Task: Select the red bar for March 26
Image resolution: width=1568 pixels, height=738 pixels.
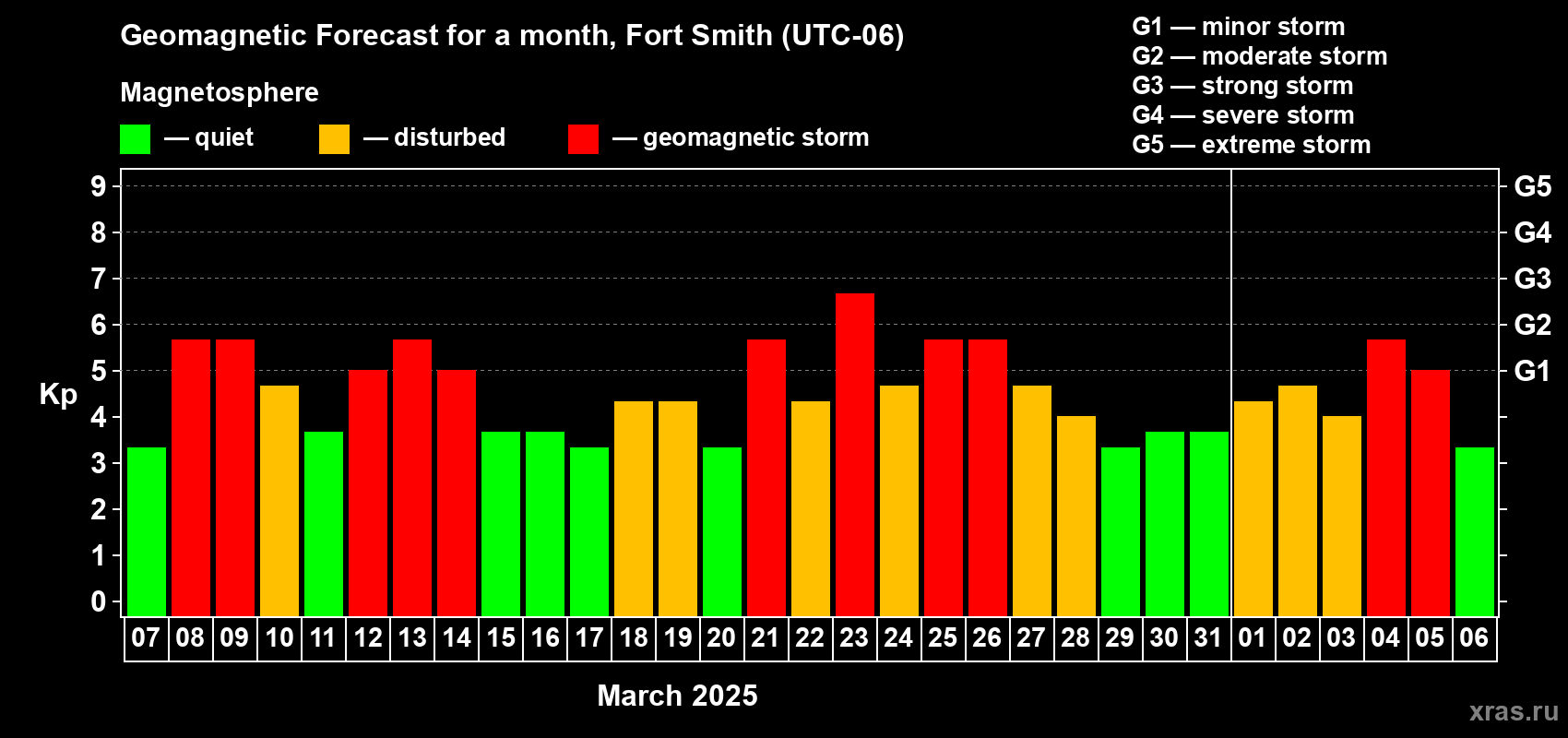Action: 988,478
